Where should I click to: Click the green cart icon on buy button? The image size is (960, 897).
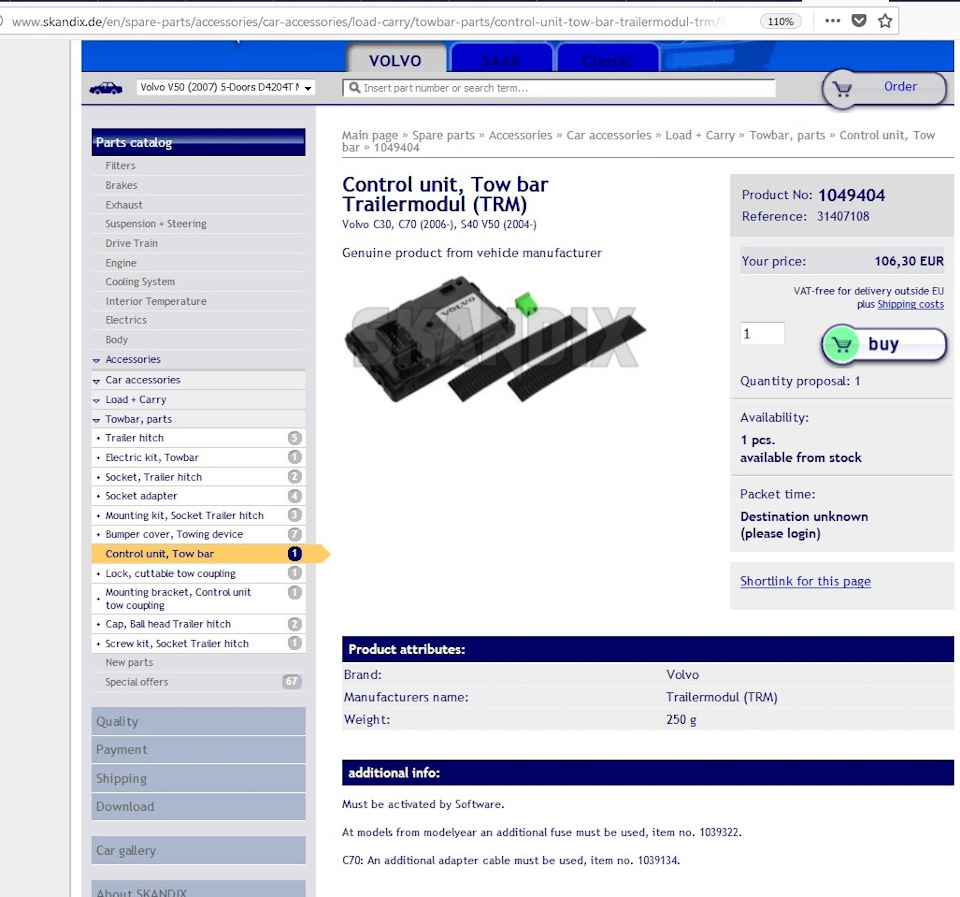pos(842,345)
